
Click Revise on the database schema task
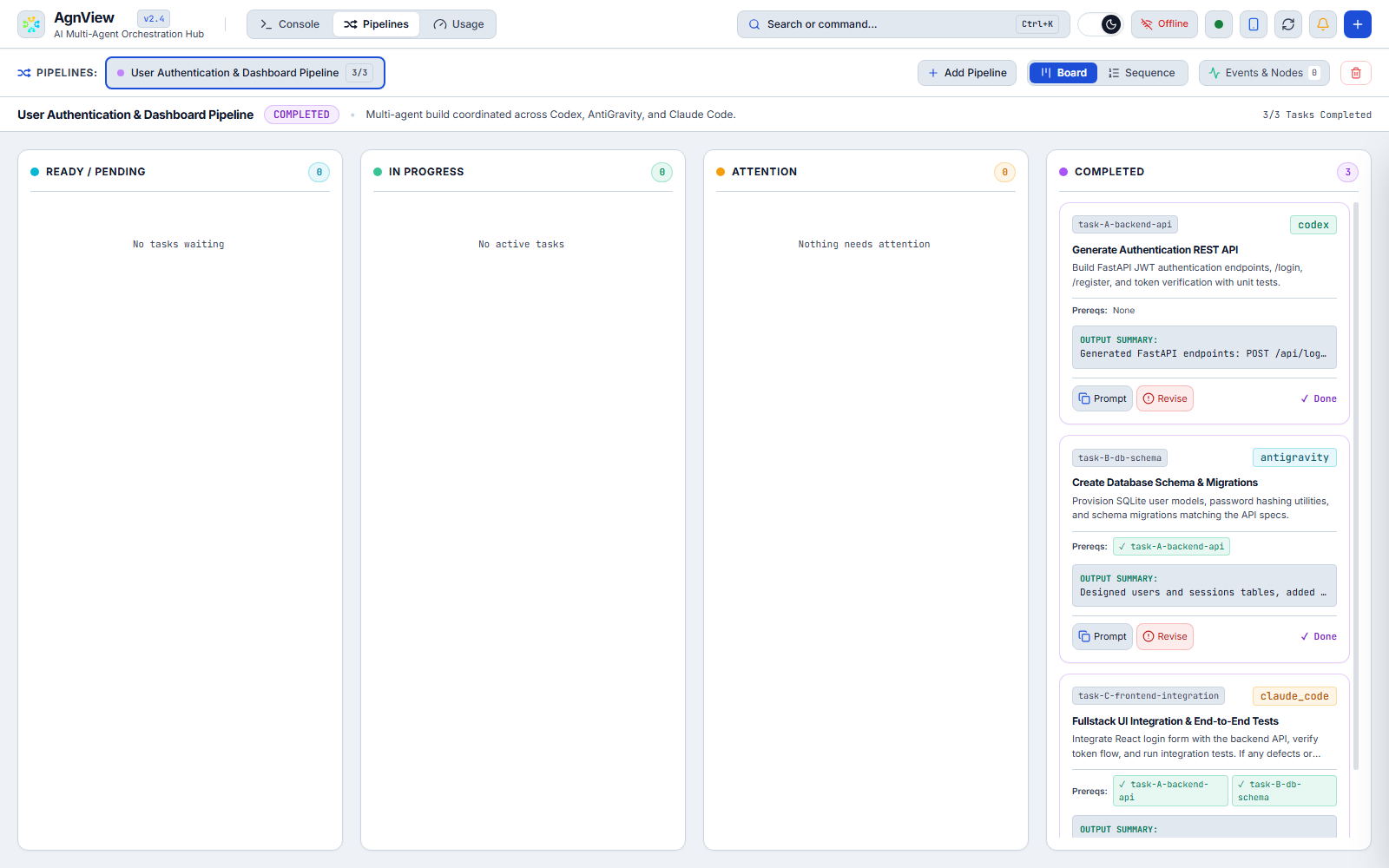(1165, 636)
